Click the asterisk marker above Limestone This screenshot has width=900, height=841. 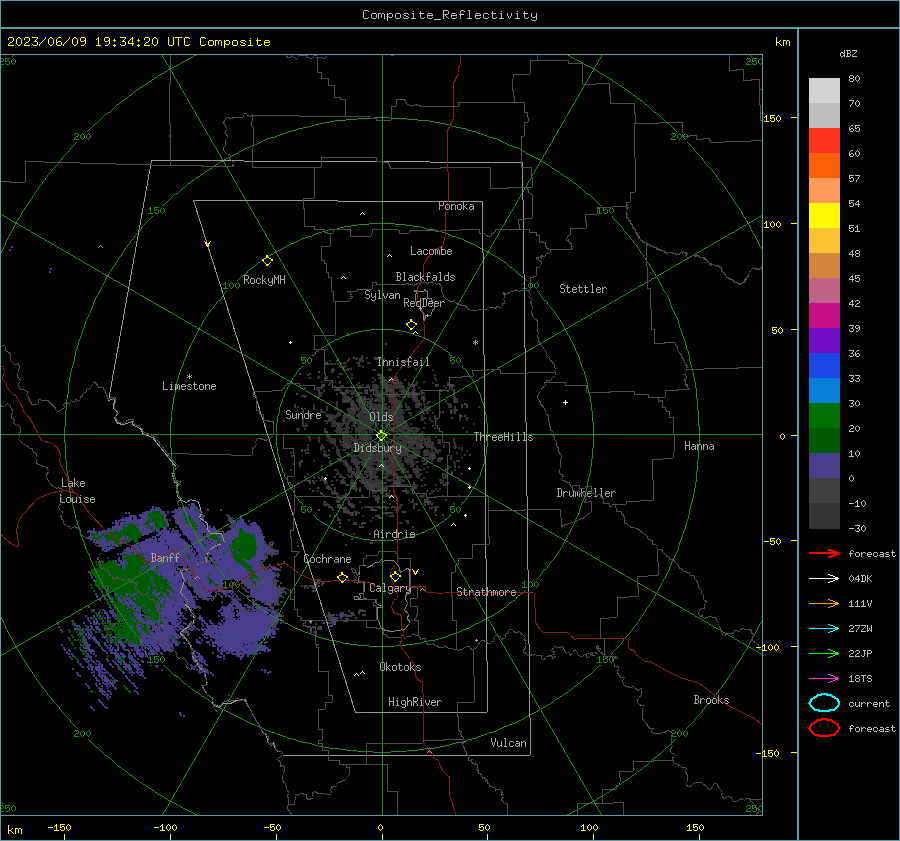[189, 377]
